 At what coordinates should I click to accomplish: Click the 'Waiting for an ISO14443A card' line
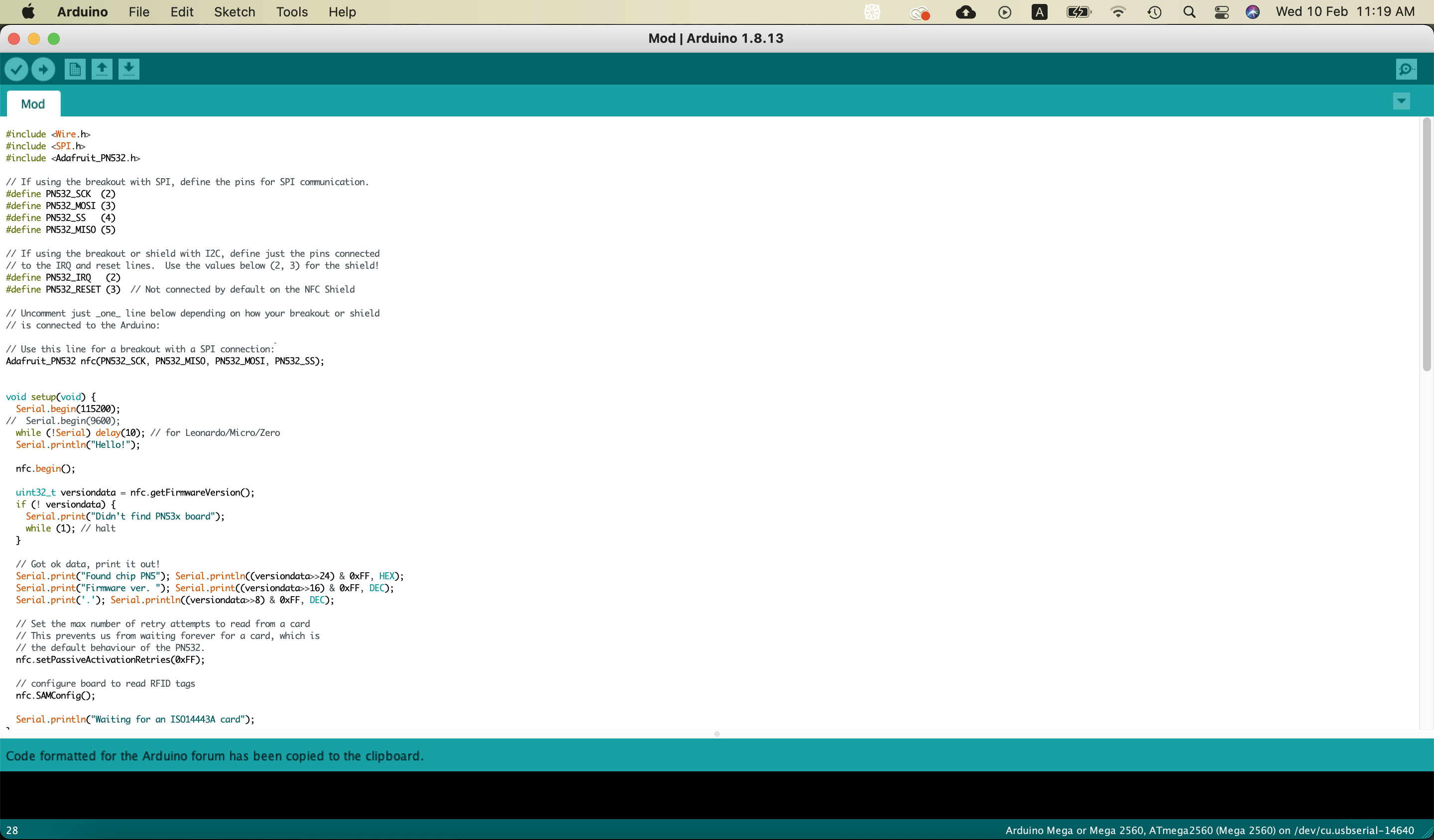tap(135, 720)
